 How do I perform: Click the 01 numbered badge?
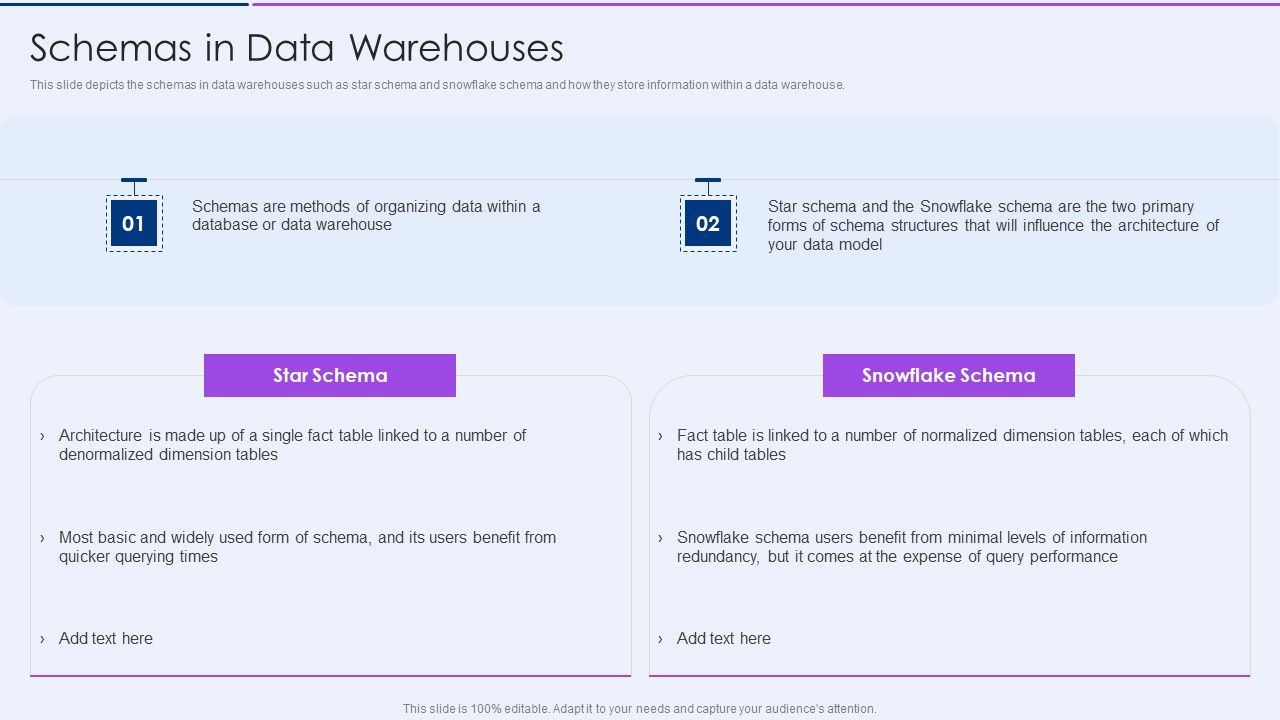(x=134, y=224)
